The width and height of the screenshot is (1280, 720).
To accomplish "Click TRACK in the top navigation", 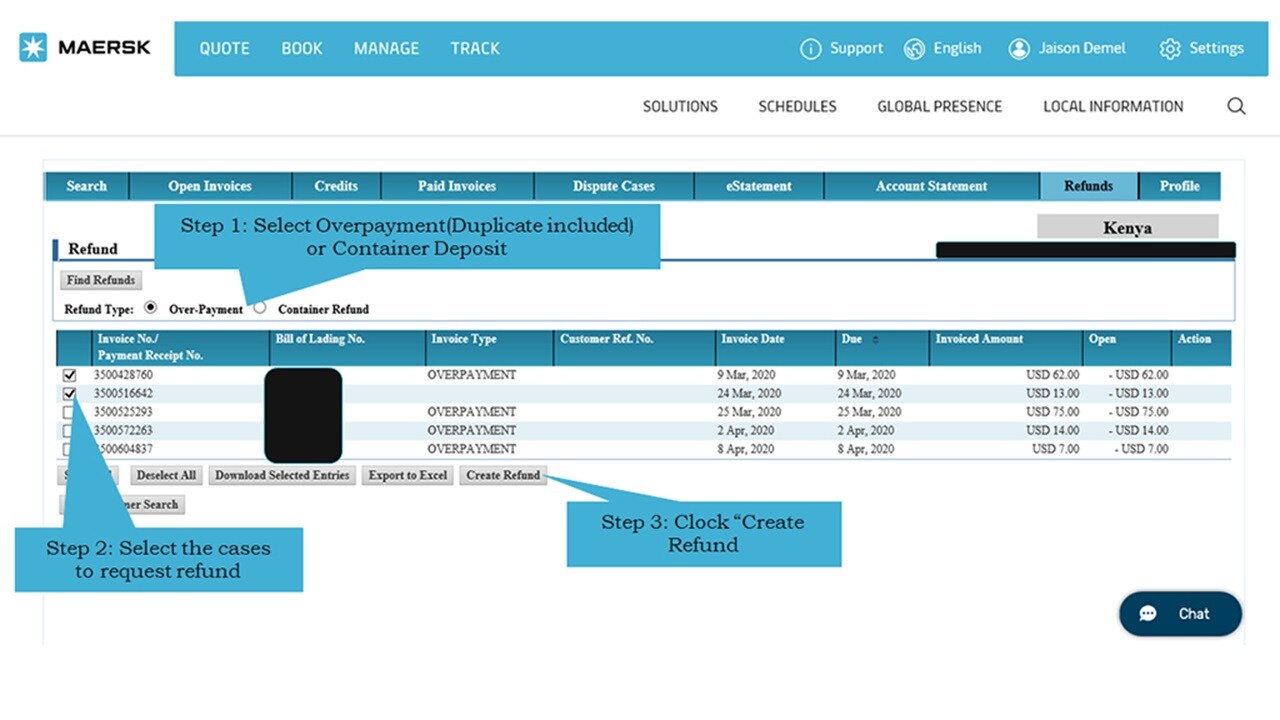I will pos(475,48).
